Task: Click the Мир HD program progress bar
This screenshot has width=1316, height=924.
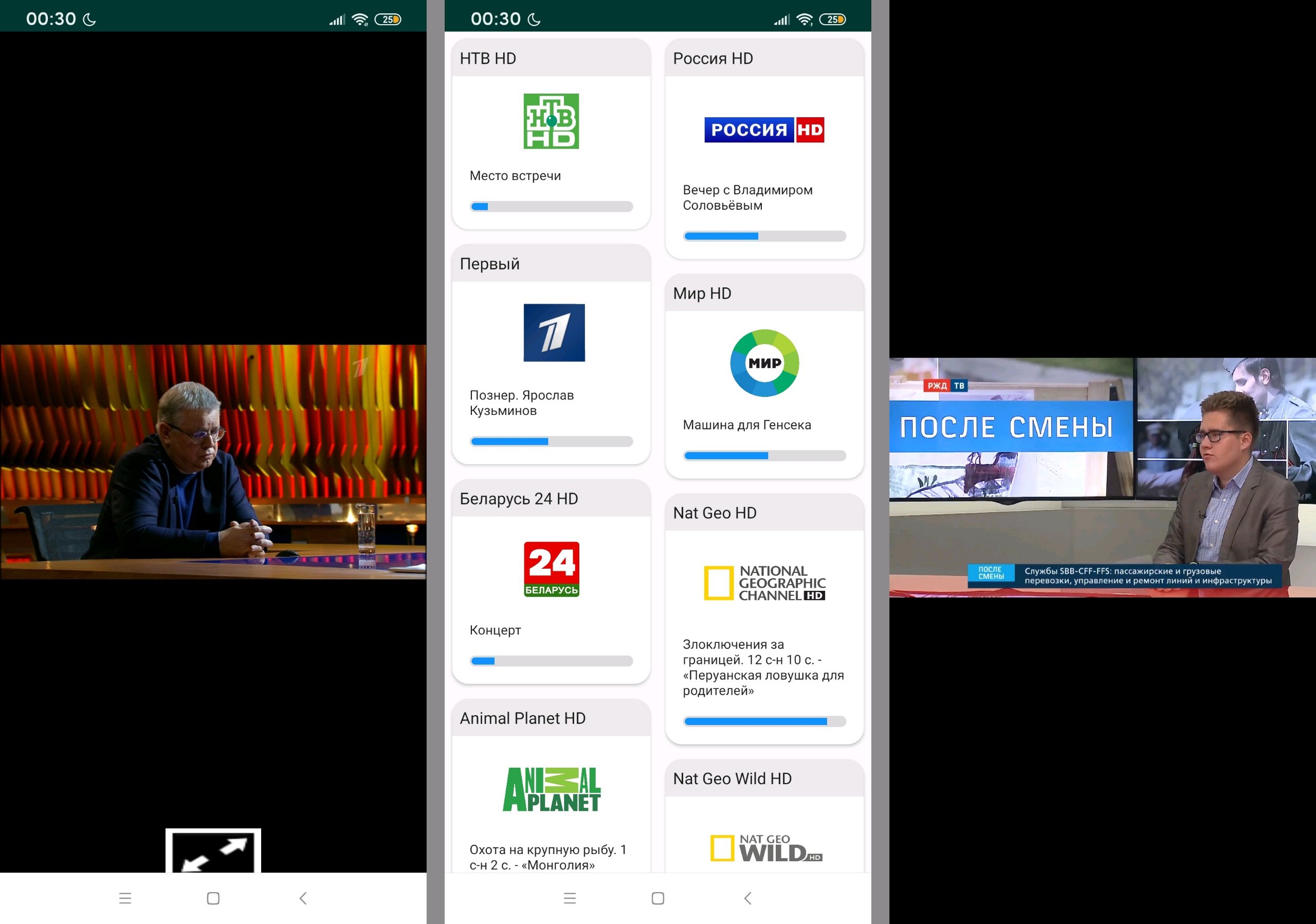Action: point(764,456)
